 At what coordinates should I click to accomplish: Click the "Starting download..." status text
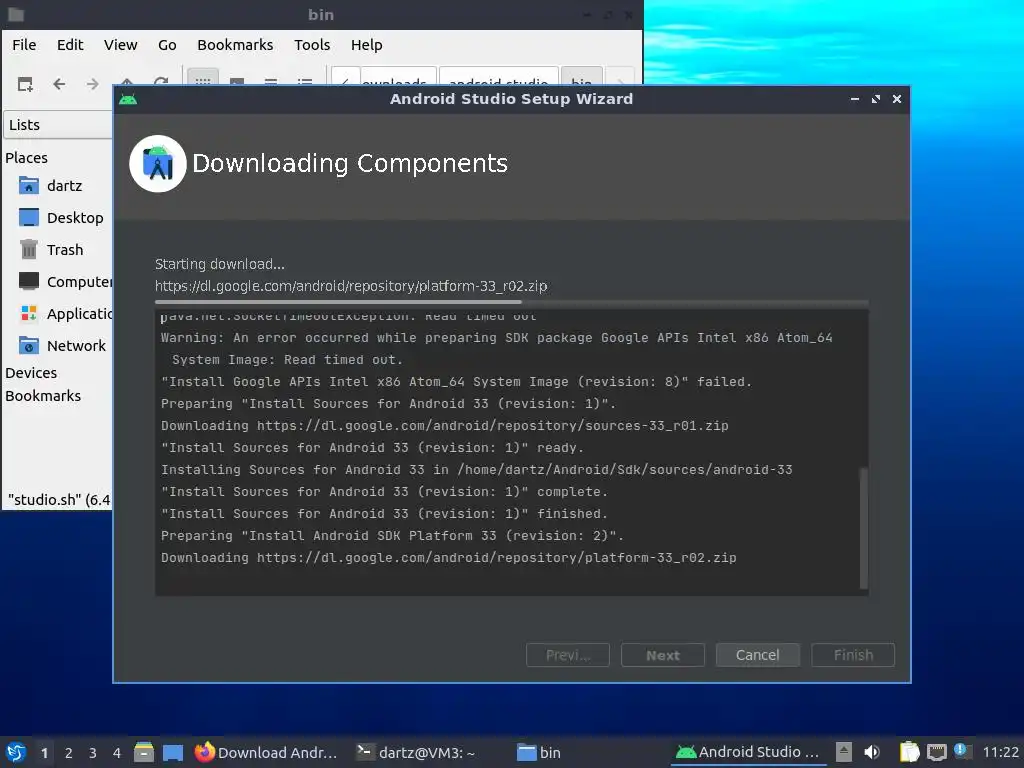point(219,264)
